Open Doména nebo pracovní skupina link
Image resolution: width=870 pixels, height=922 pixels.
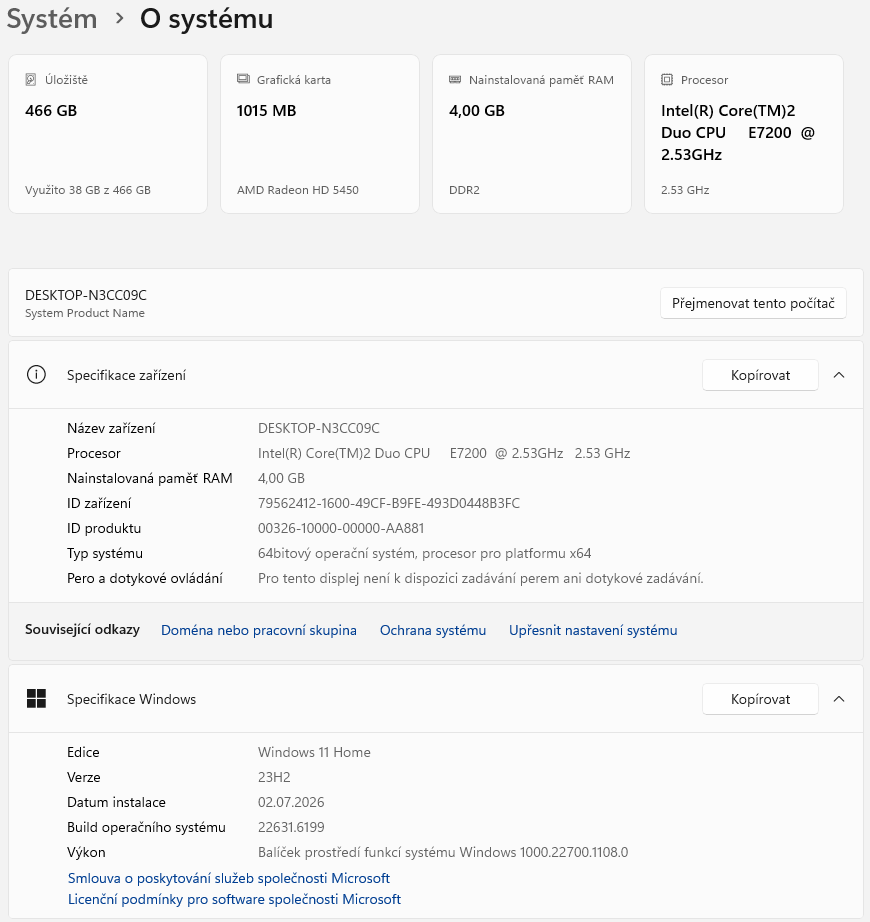pos(259,630)
